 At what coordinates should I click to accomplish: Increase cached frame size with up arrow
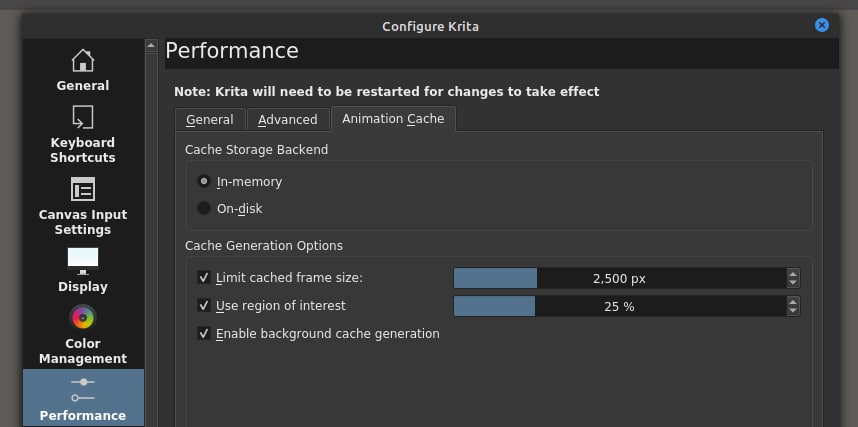[x=793, y=273]
